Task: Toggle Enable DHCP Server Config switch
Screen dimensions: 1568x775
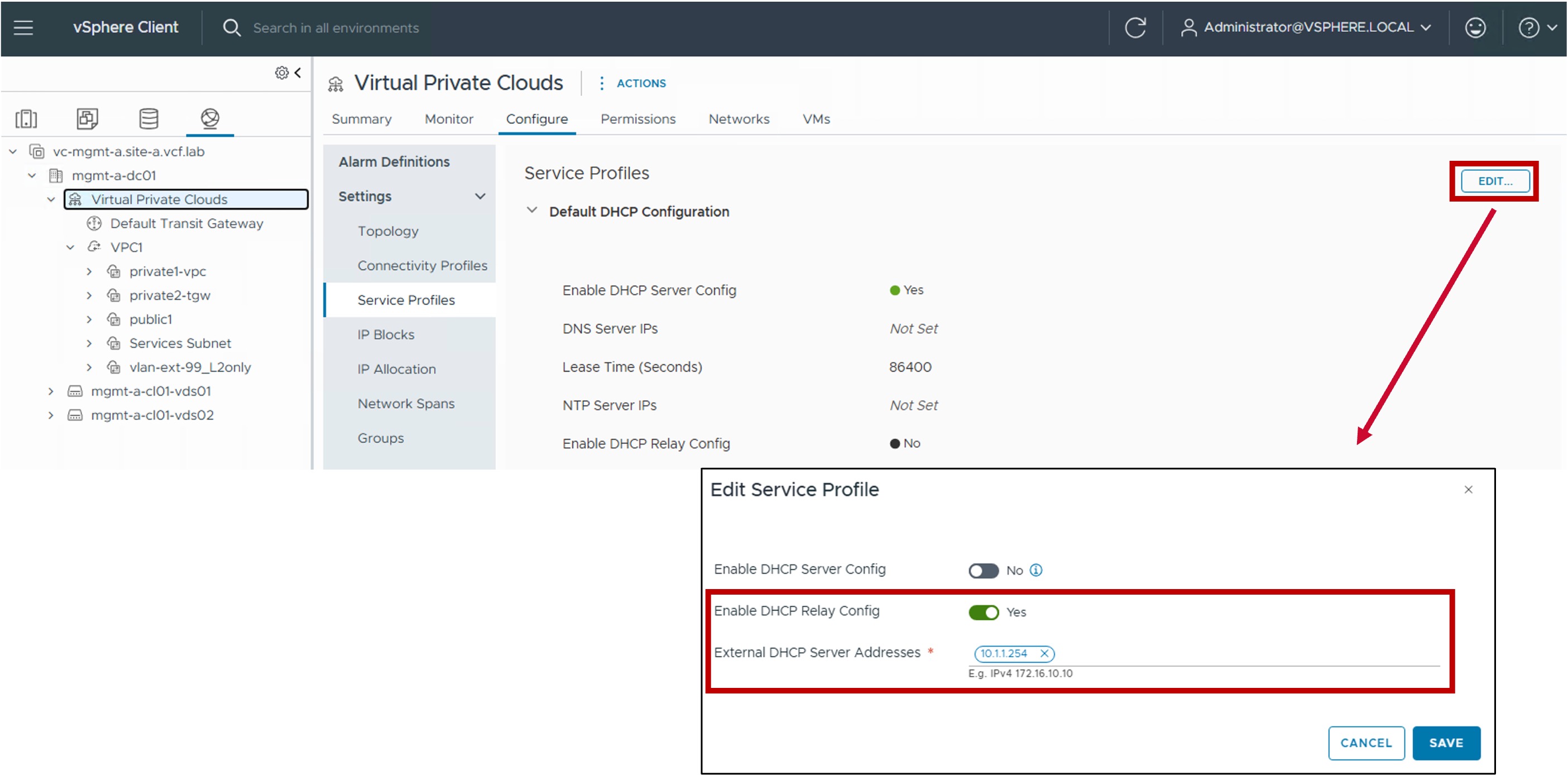Action: pyautogui.click(x=984, y=571)
